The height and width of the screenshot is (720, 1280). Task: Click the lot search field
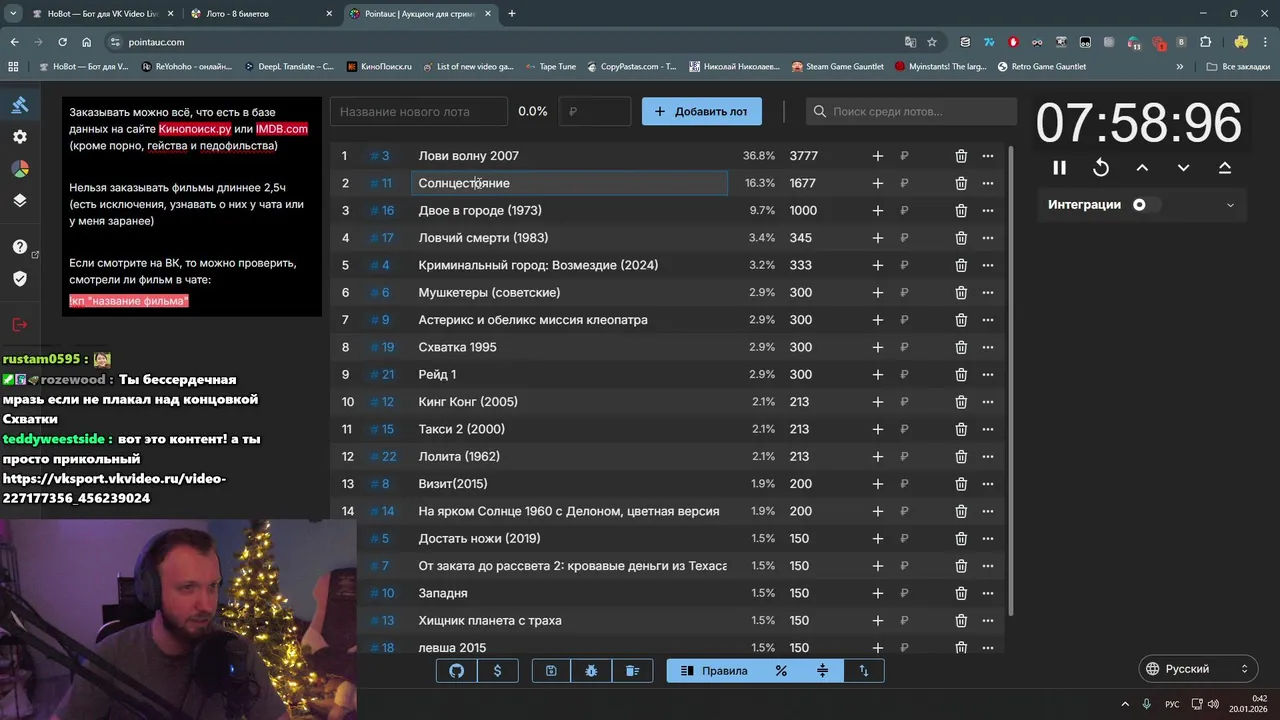(909, 111)
